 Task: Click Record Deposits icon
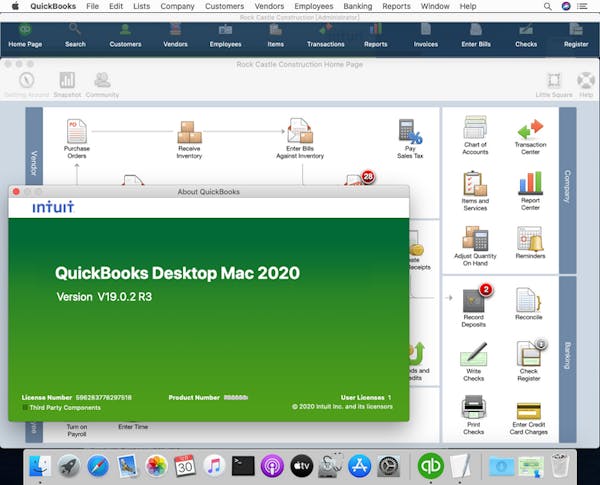[475, 300]
